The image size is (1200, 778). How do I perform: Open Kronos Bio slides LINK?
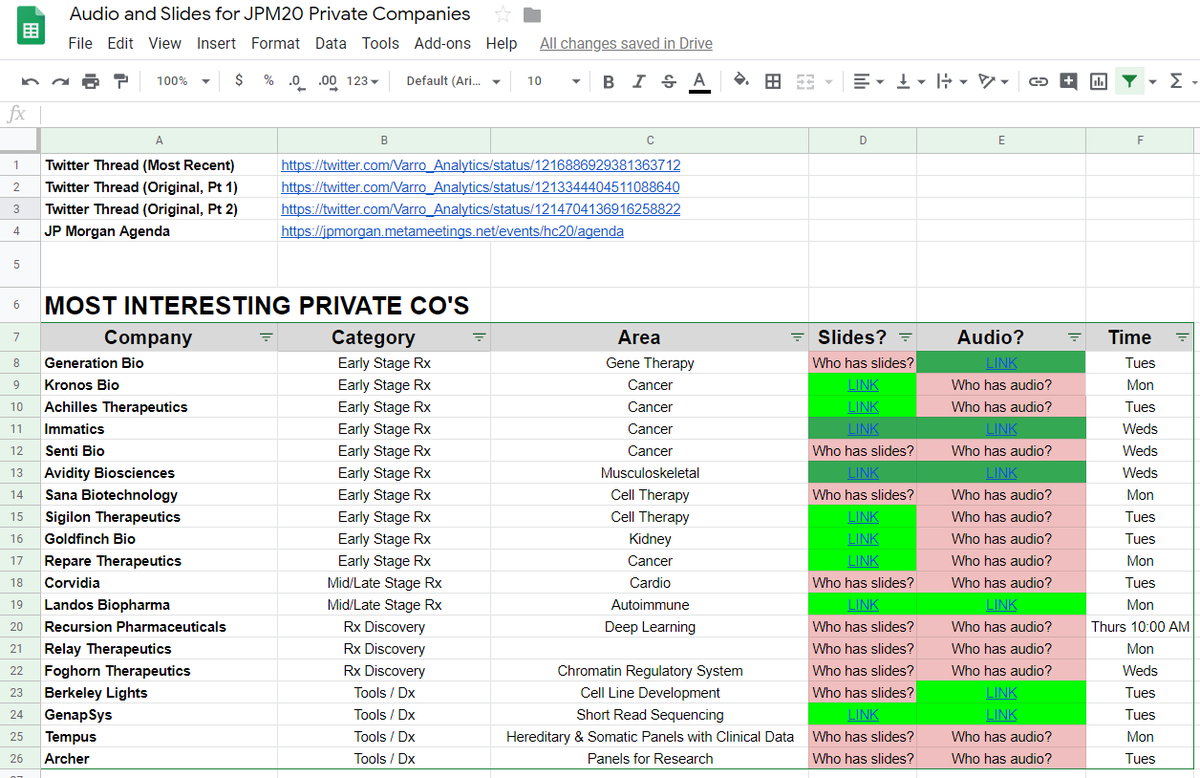(863, 385)
